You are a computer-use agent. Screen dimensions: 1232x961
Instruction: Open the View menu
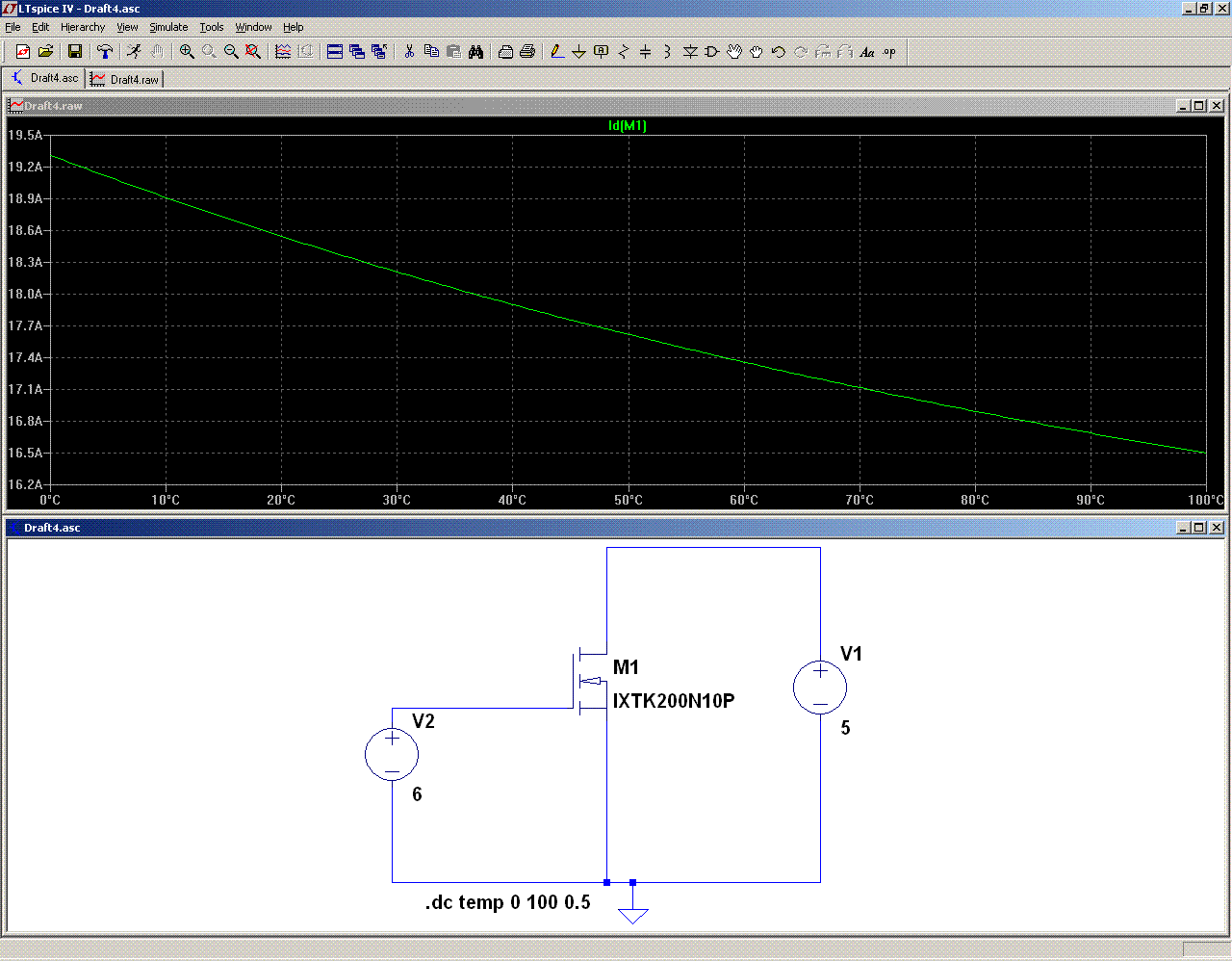[128, 27]
